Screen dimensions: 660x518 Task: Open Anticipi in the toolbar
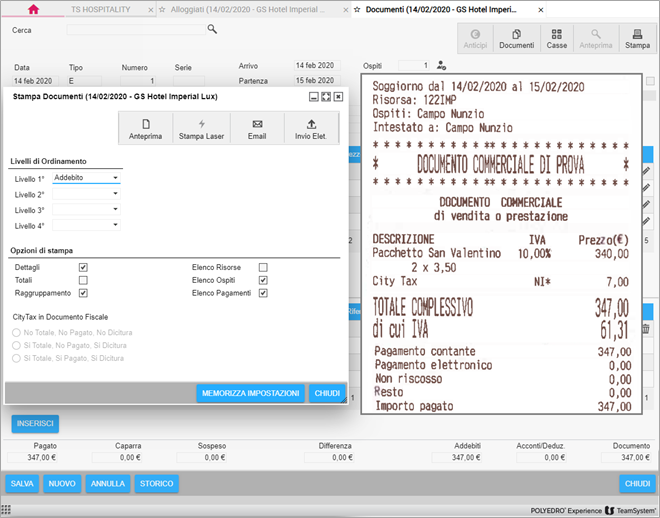475,39
